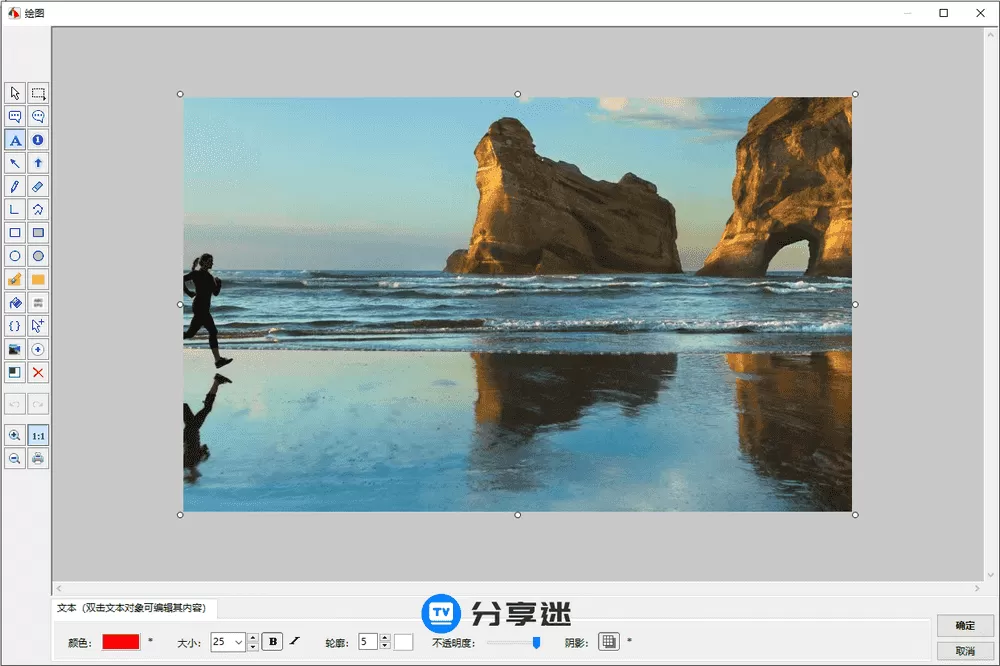Select the speech bubble callout tool
This screenshot has width=1000, height=666.
(x=14, y=116)
